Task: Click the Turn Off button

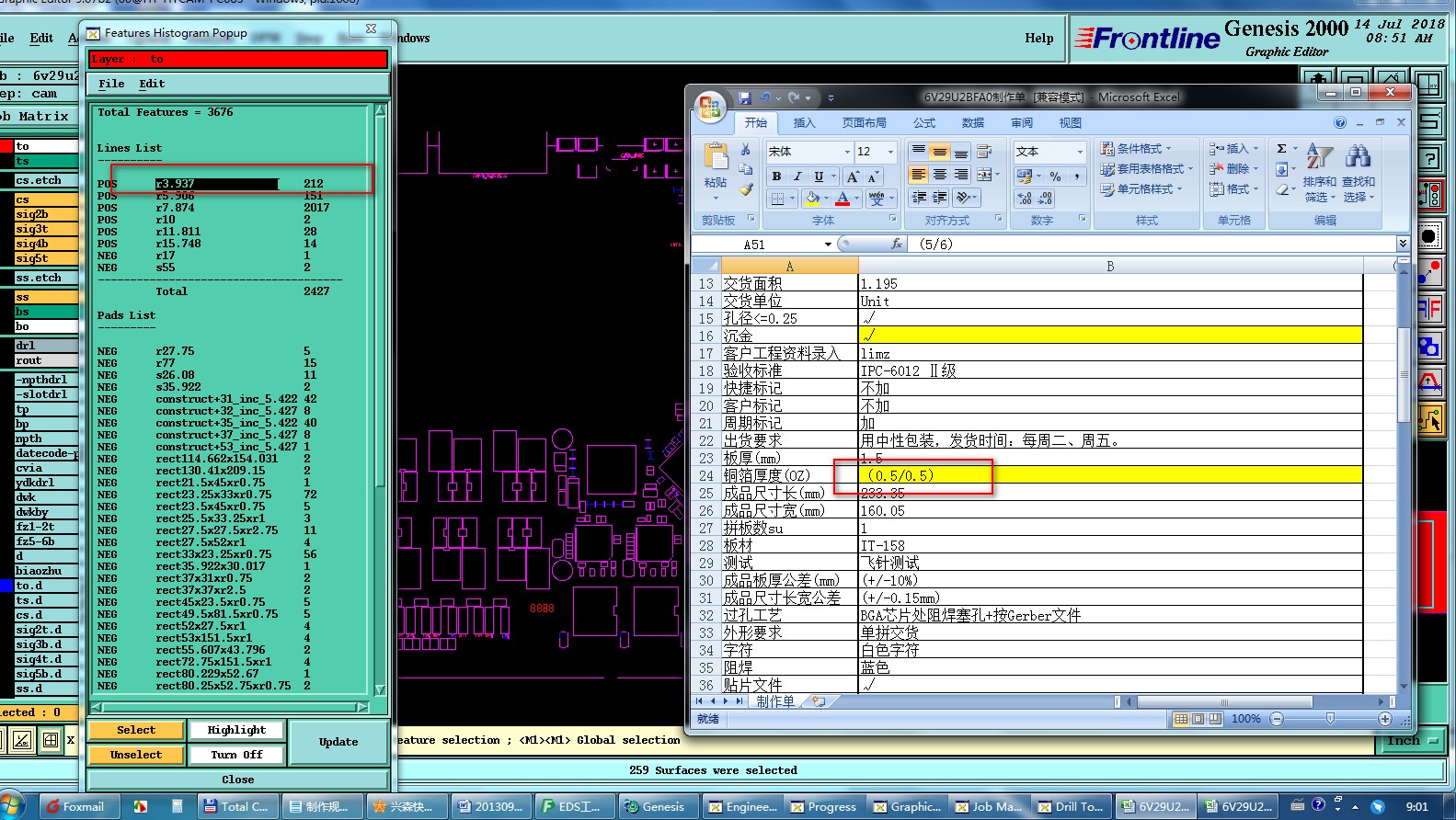Action: (x=237, y=755)
